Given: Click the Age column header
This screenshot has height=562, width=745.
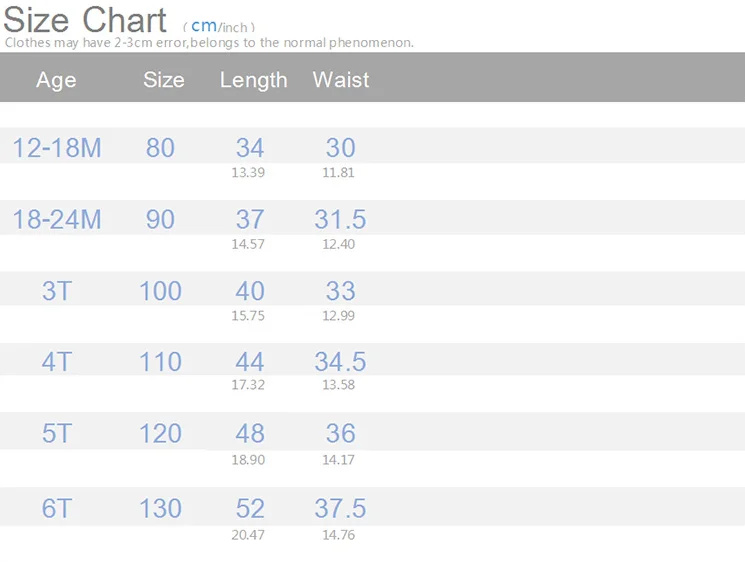Looking at the screenshot, I should tap(56, 80).
